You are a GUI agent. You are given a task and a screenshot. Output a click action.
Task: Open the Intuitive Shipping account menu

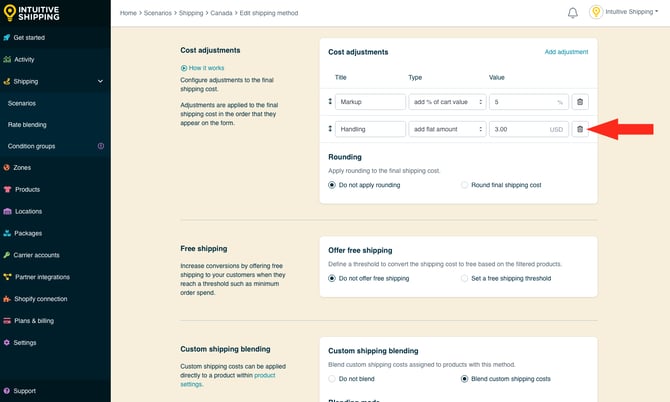point(631,12)
